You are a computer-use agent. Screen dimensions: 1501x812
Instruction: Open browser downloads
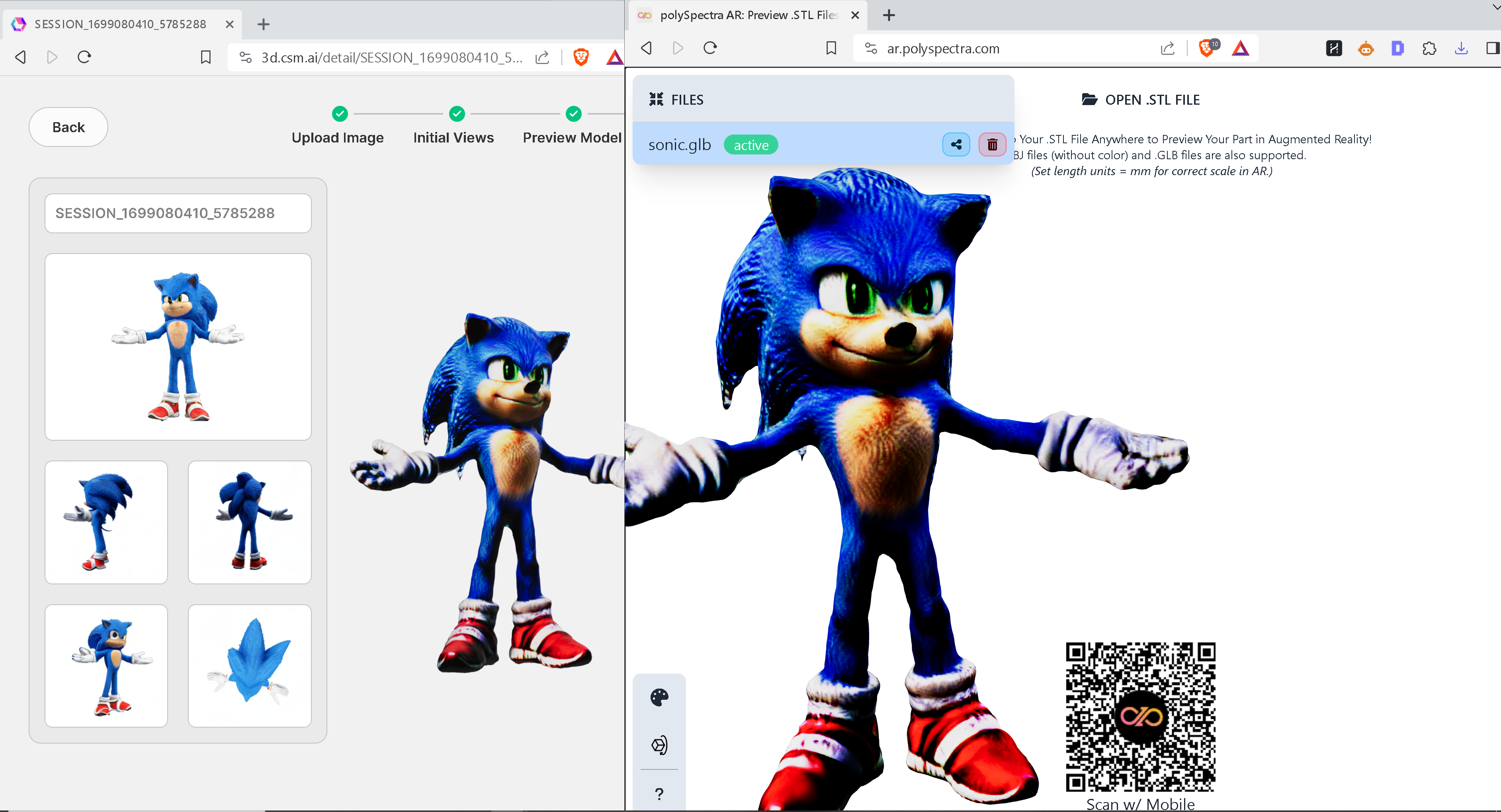1461,48
